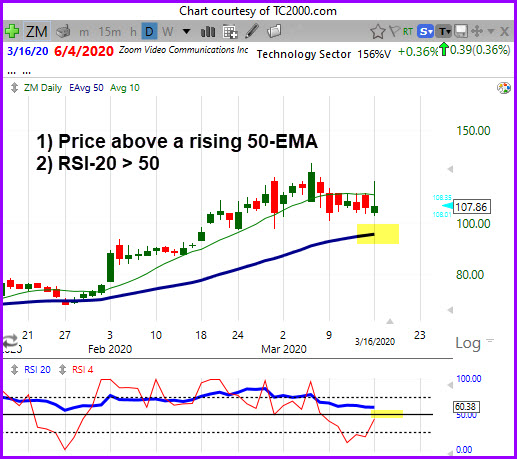Select the weekly 'W' timeframe
This screenshot has height=459, width=517.
(x=168, y=32)
